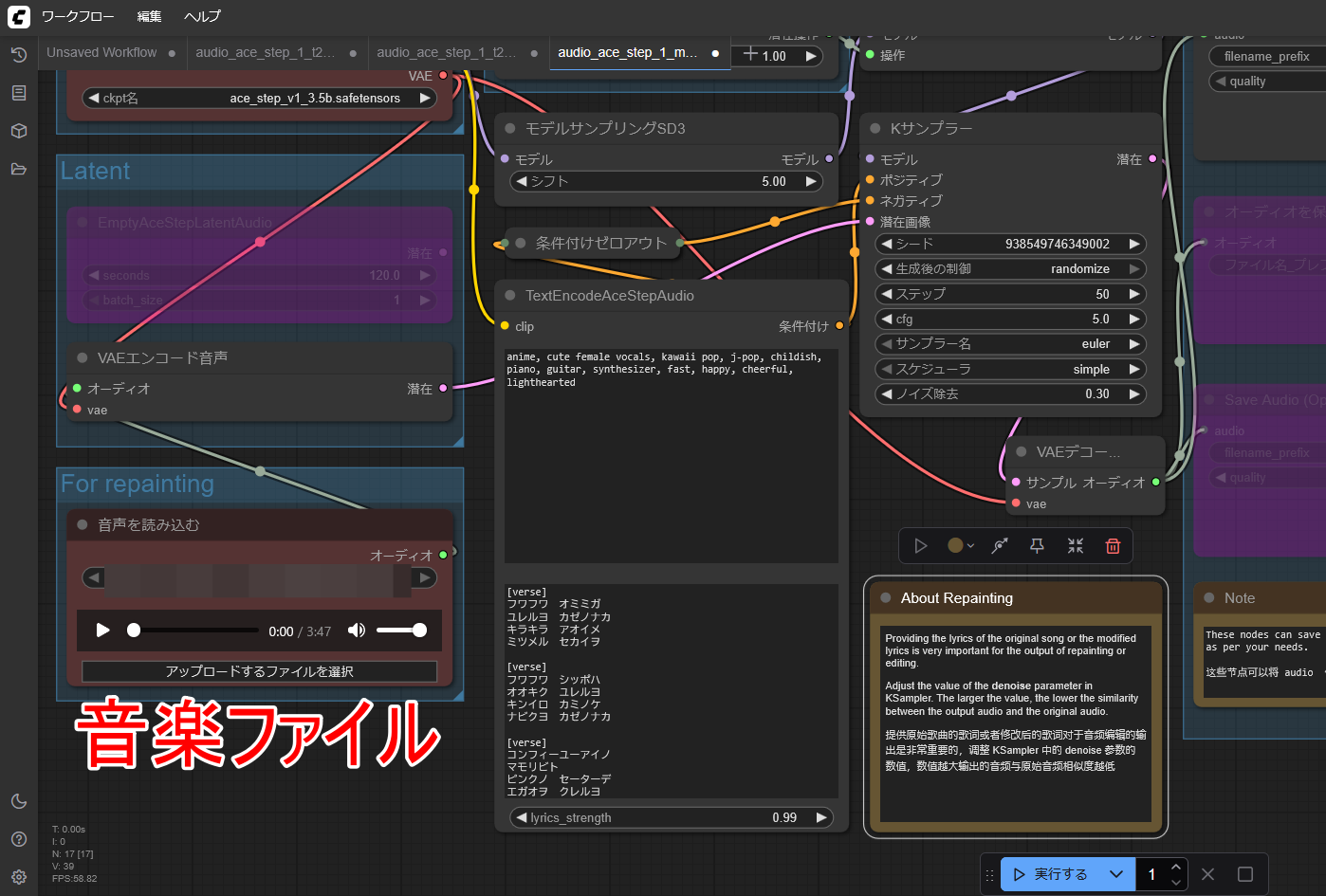Run selected node with the toolbar play icon
Screen dimensions: 1326x896
coord(920,545)
